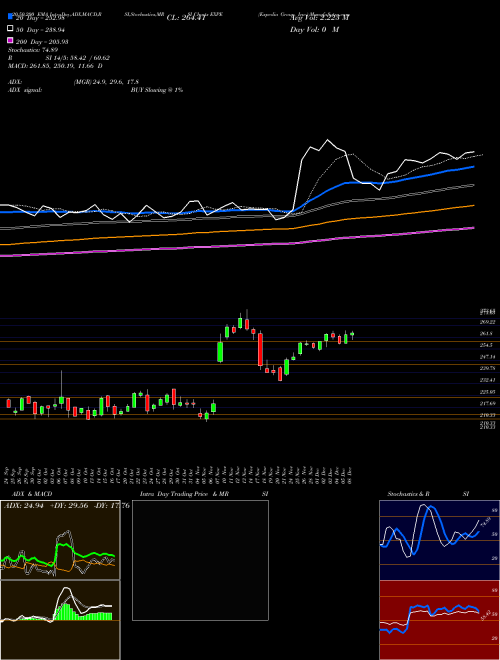Select the '50 Day = 238.94' legend text
Image resolution: width=500 pixels, height=660 pixels.
[40, 29]
